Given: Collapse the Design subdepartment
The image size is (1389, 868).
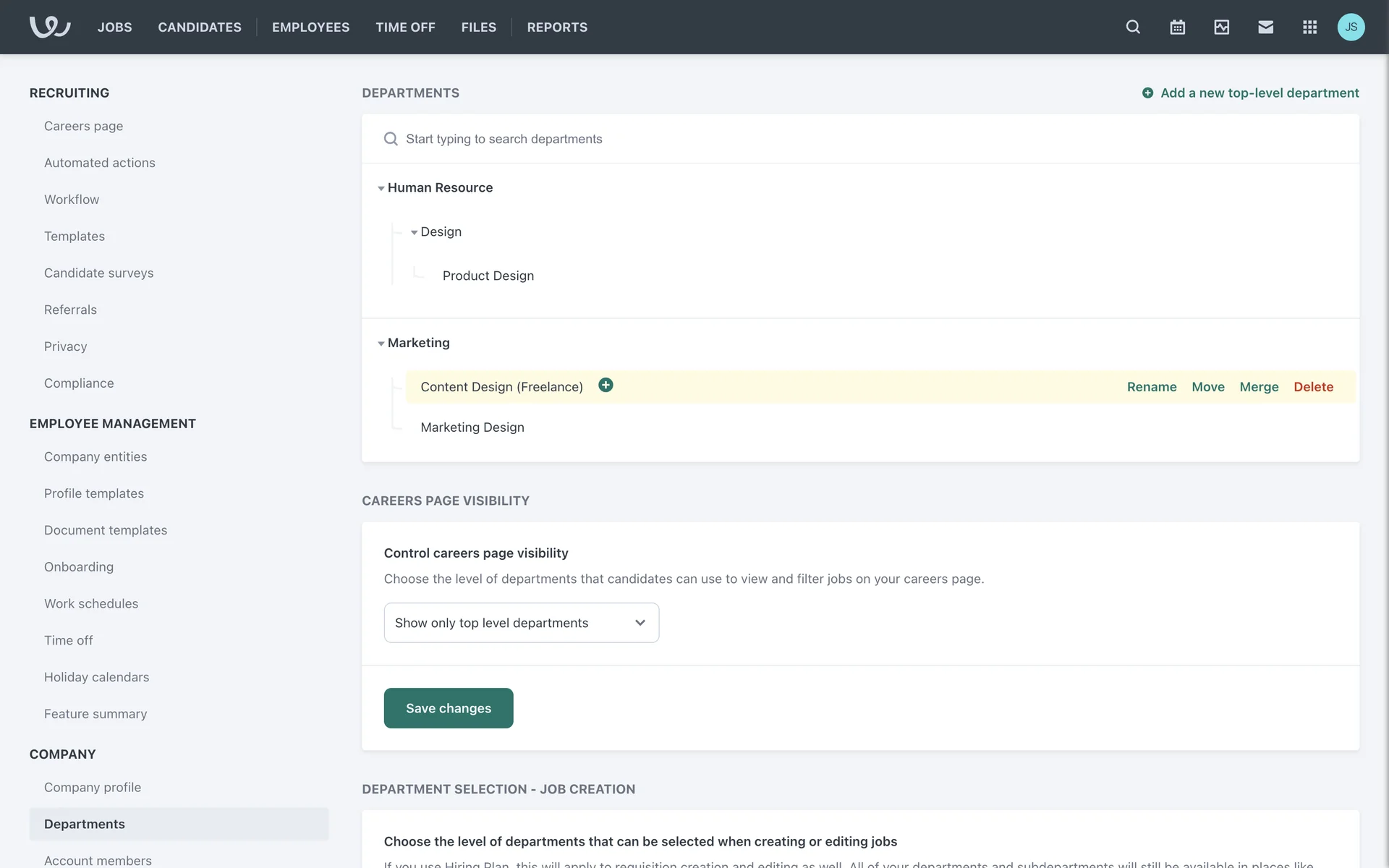Looking at the screenshot, I should pos(414,232).
